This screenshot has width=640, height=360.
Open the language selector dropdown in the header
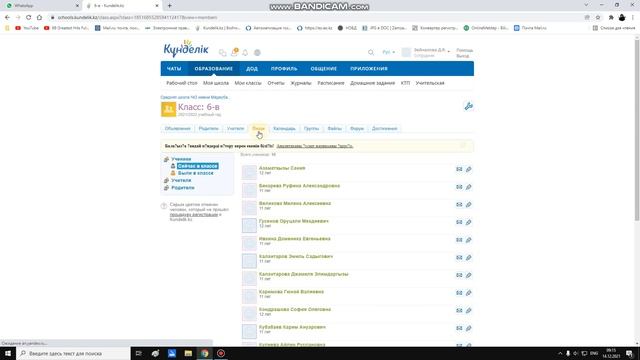pos(389,52)
